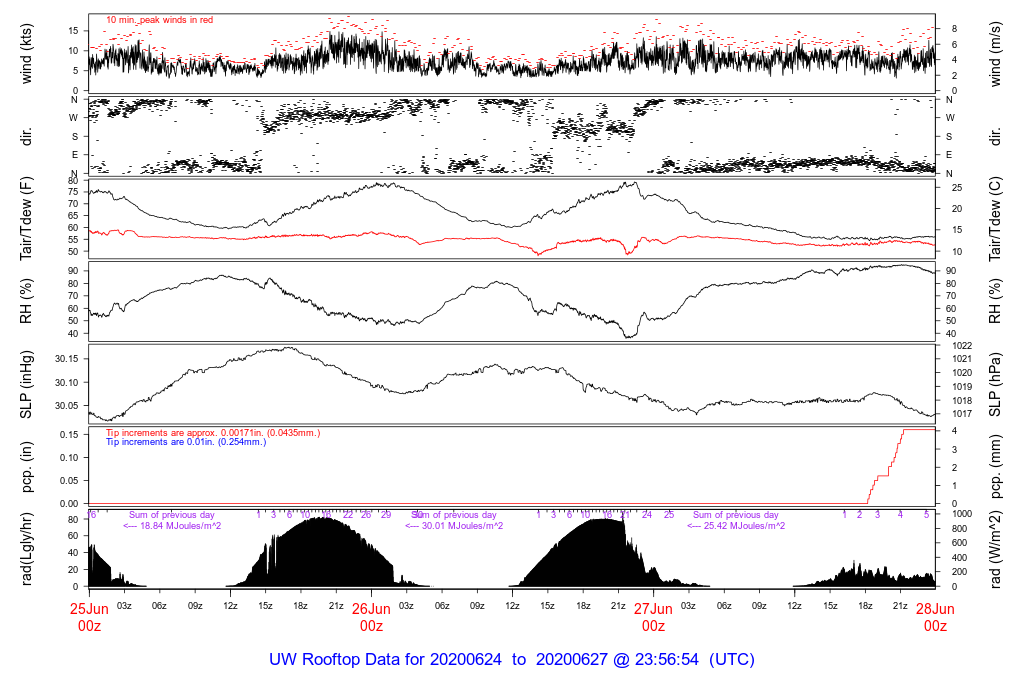1024x700 pixels.
Task: Select the 'Tair/Tdew (F)' axis label
Action: [x=27, y=219]
